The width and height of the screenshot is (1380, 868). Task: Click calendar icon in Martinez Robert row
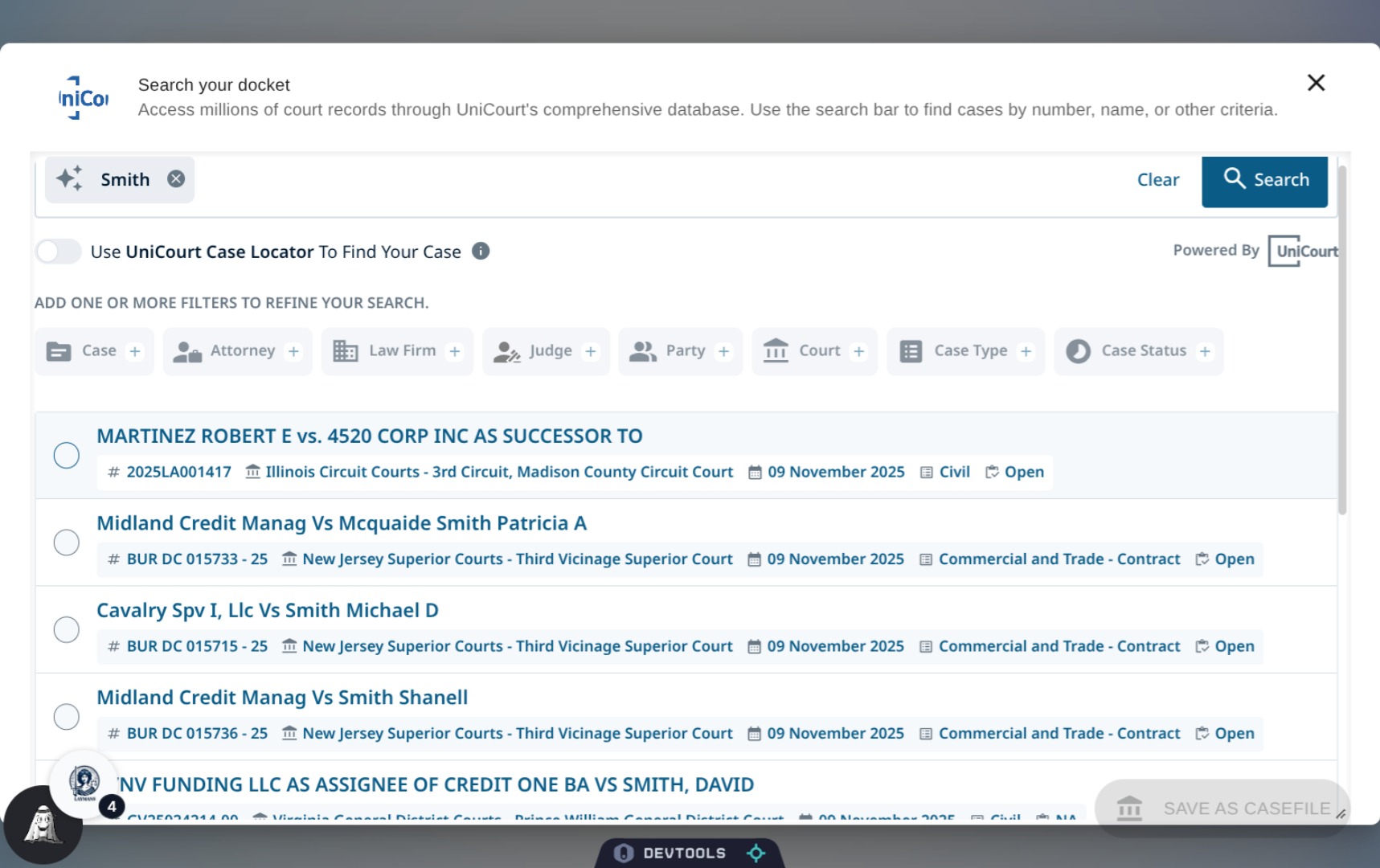pyautogui.click(x=755, y=473)
